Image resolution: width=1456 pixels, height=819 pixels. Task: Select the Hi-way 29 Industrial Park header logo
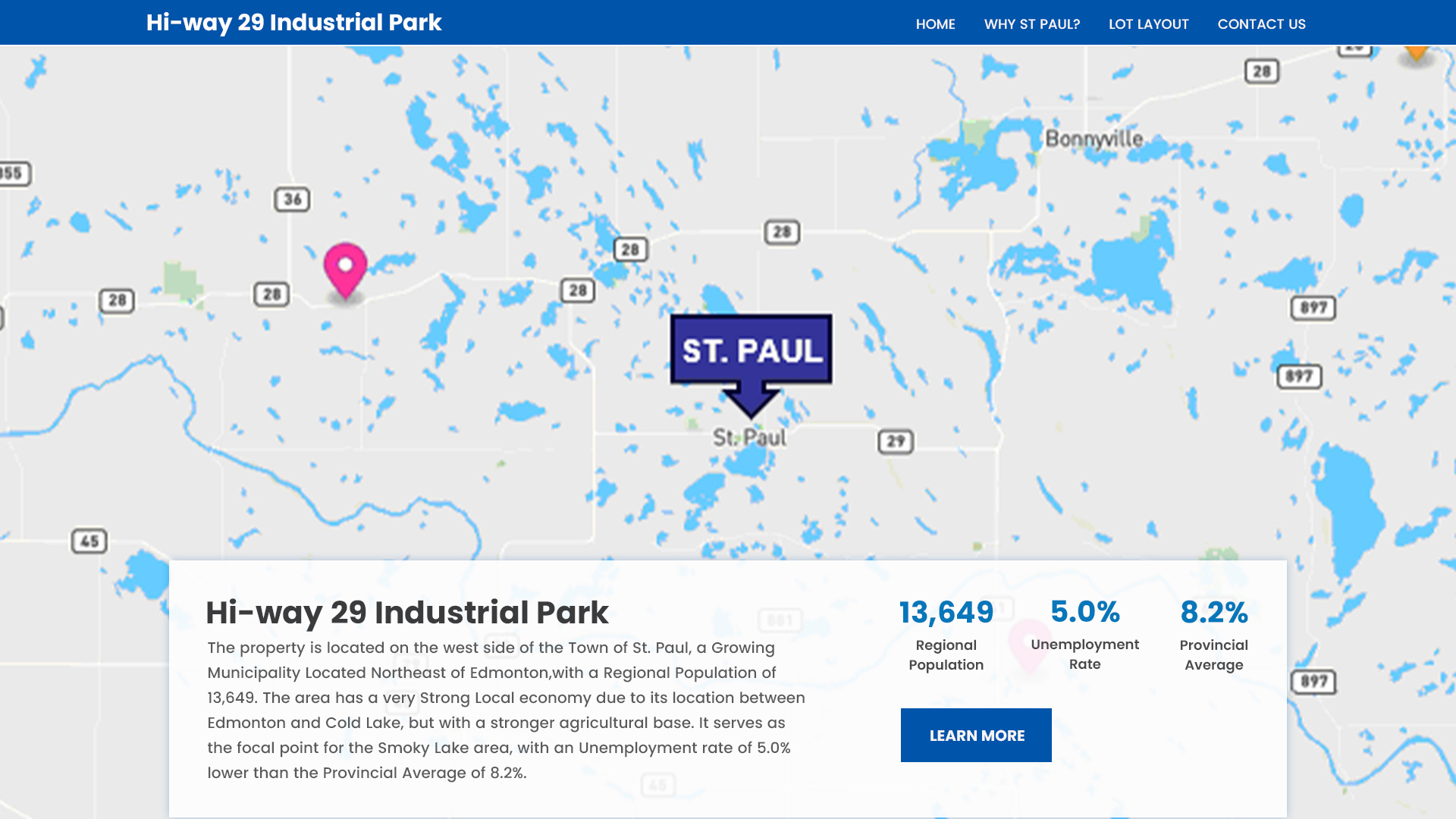coord(293,23)
